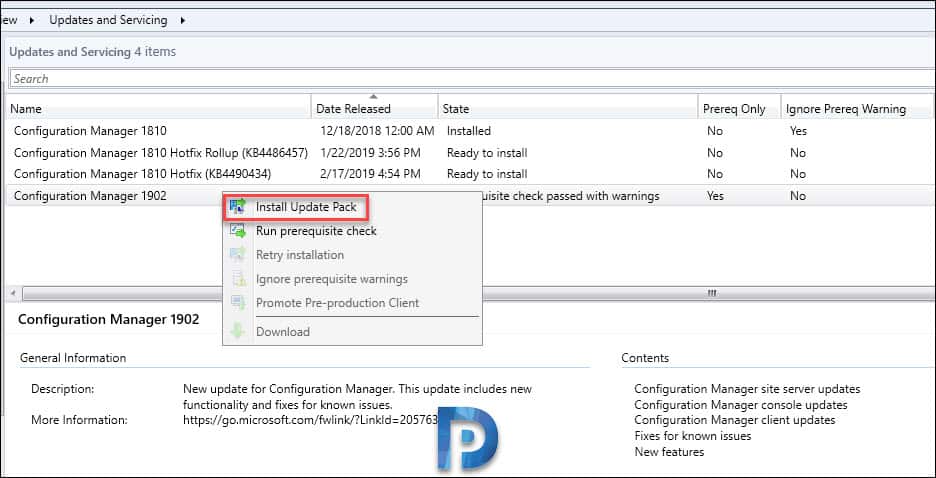Expand the arrow before Updates and Servicing breadcrumb
Image resolution: width=936 pixels, height=478 pixels.
point(32,20)
